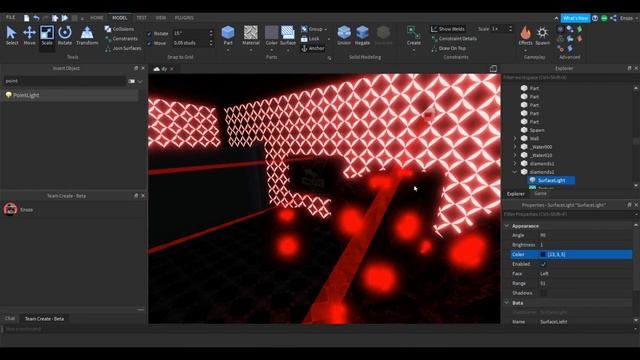Toggle the Shadows property checkbox

543,293
